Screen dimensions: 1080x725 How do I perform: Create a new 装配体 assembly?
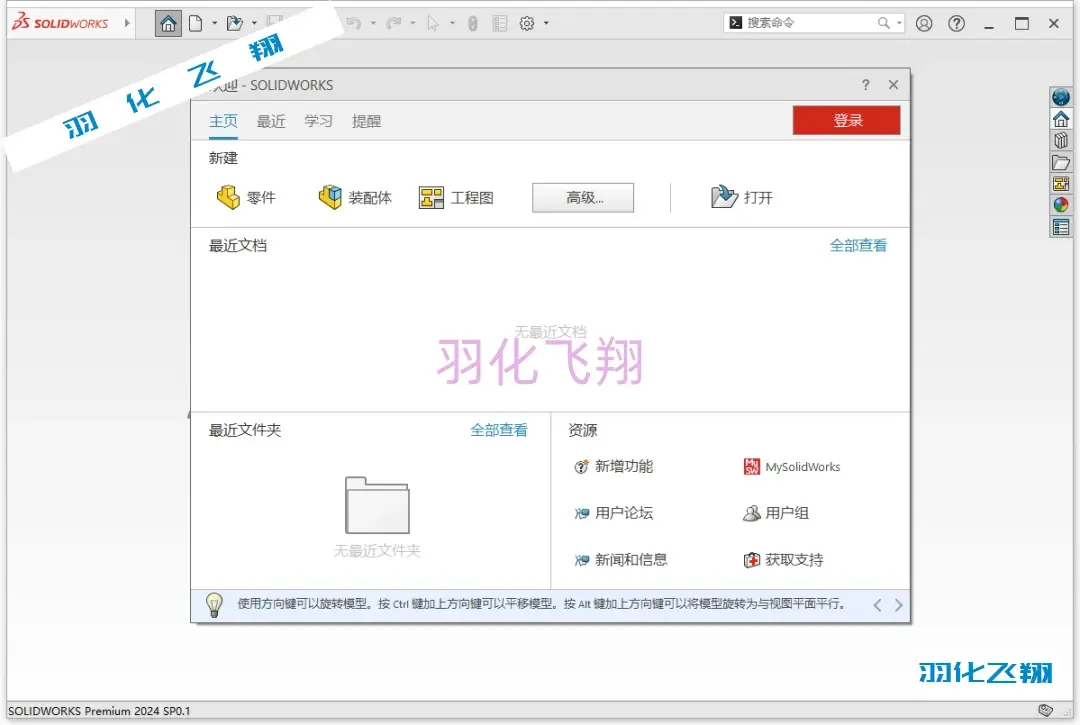tap(355, 198)
